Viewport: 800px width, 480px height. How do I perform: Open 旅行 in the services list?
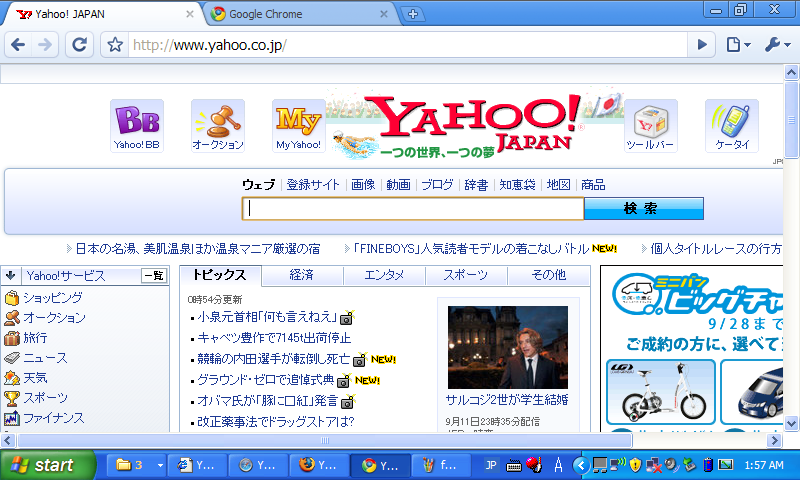click(35, 338)
